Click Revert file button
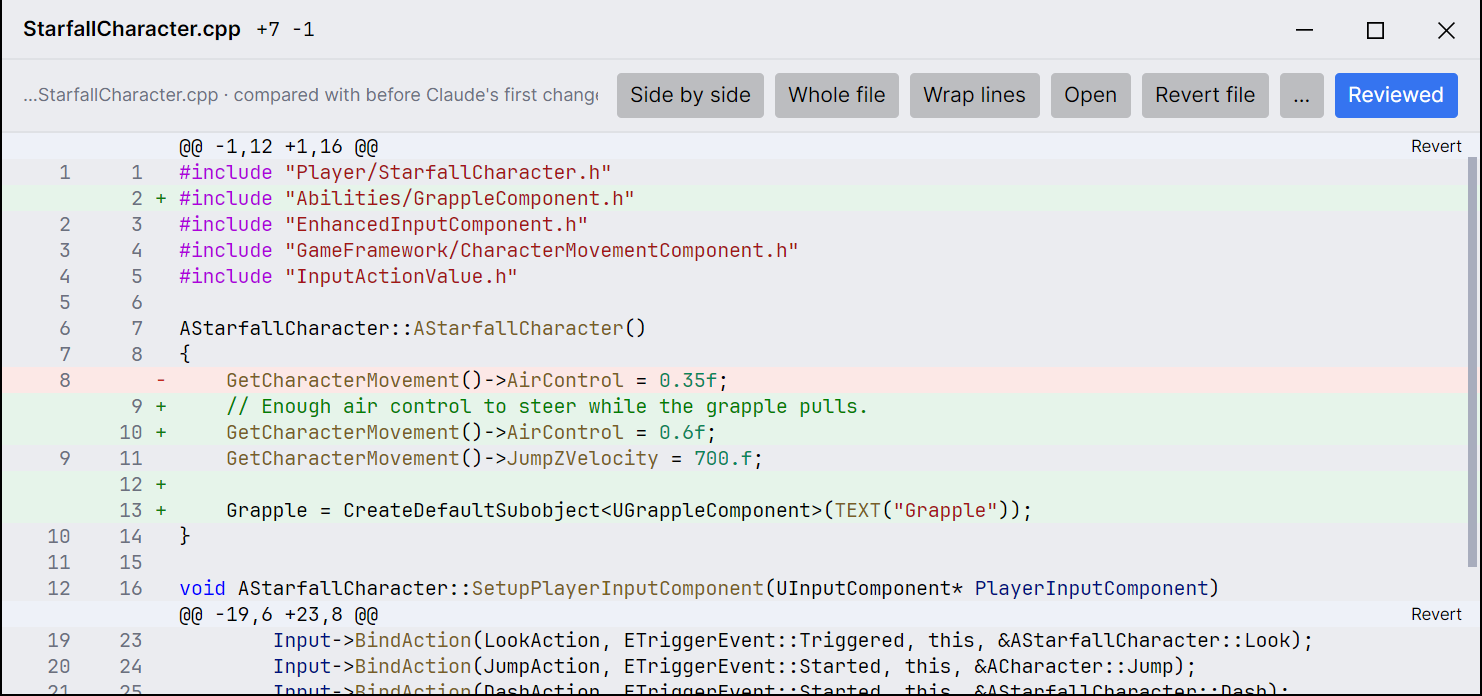This screenshot has height=696, width=1482. (1205, 95)
